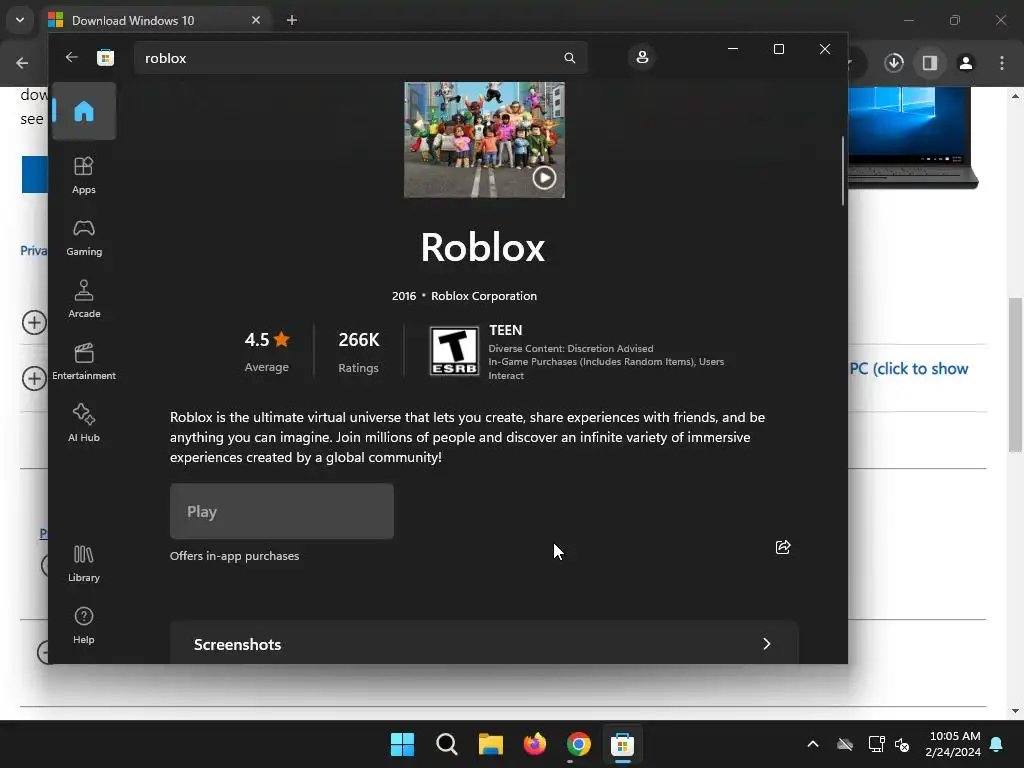Click the Roblox Corporation publisher link

click(484, 296)
